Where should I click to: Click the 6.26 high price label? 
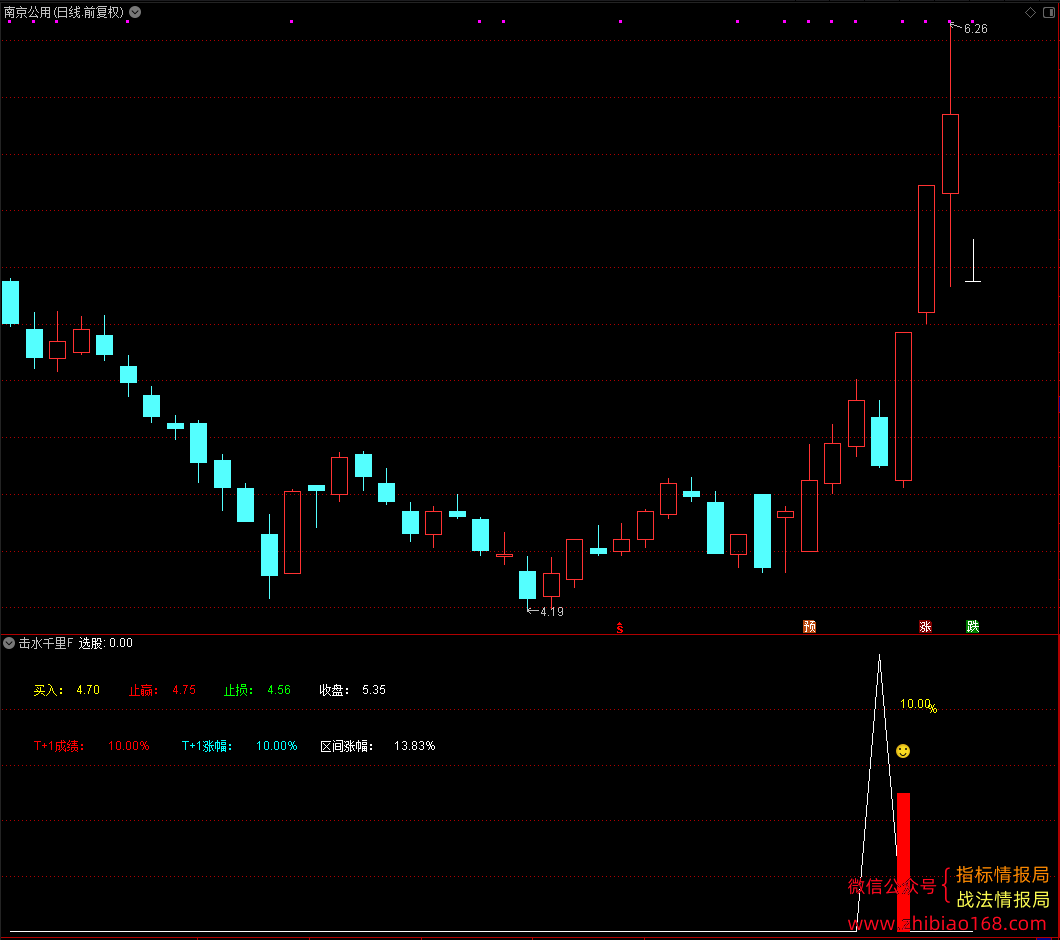click(x=975, y=28)
